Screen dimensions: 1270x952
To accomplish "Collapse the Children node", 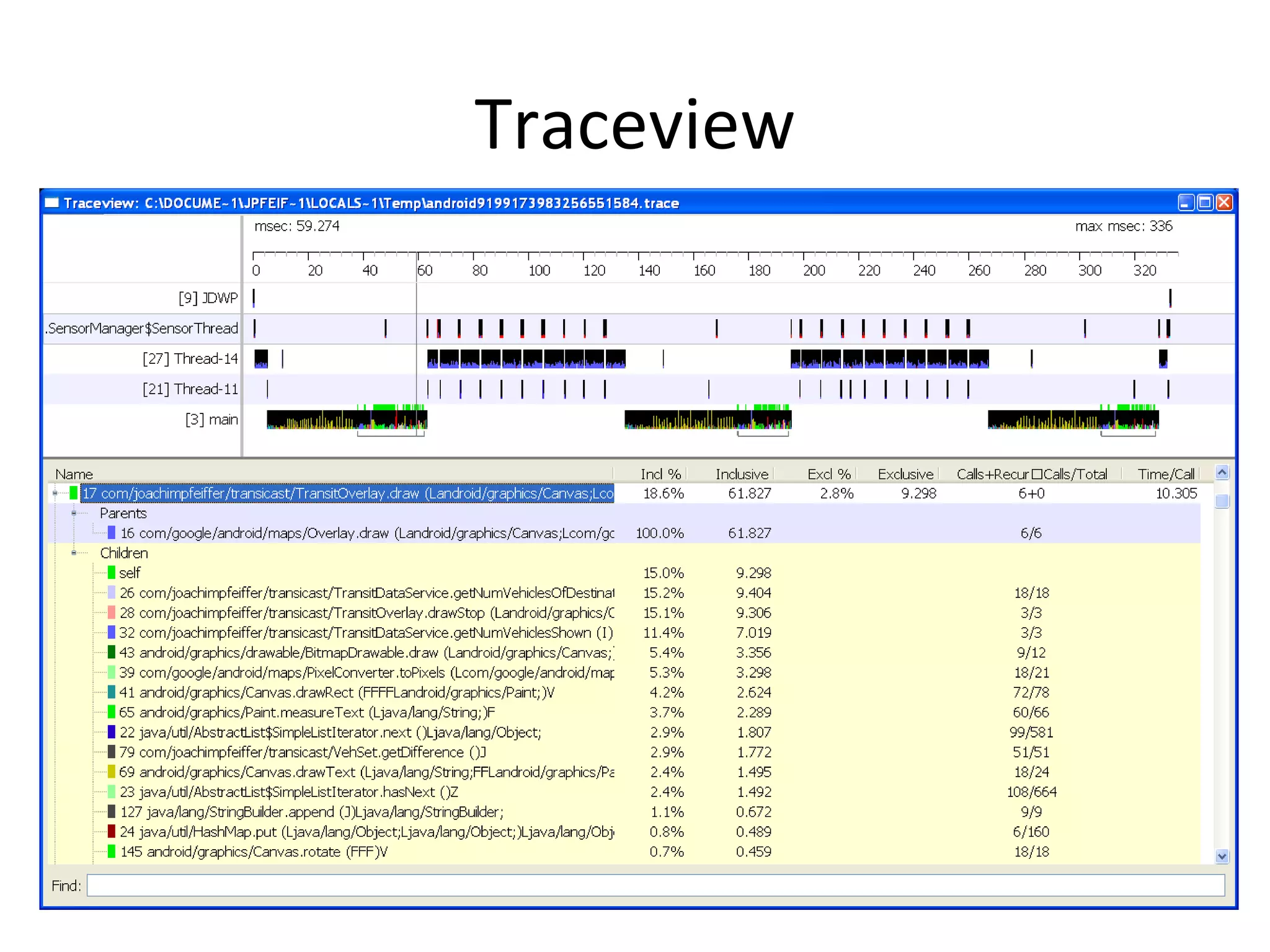I will point(74,553).
